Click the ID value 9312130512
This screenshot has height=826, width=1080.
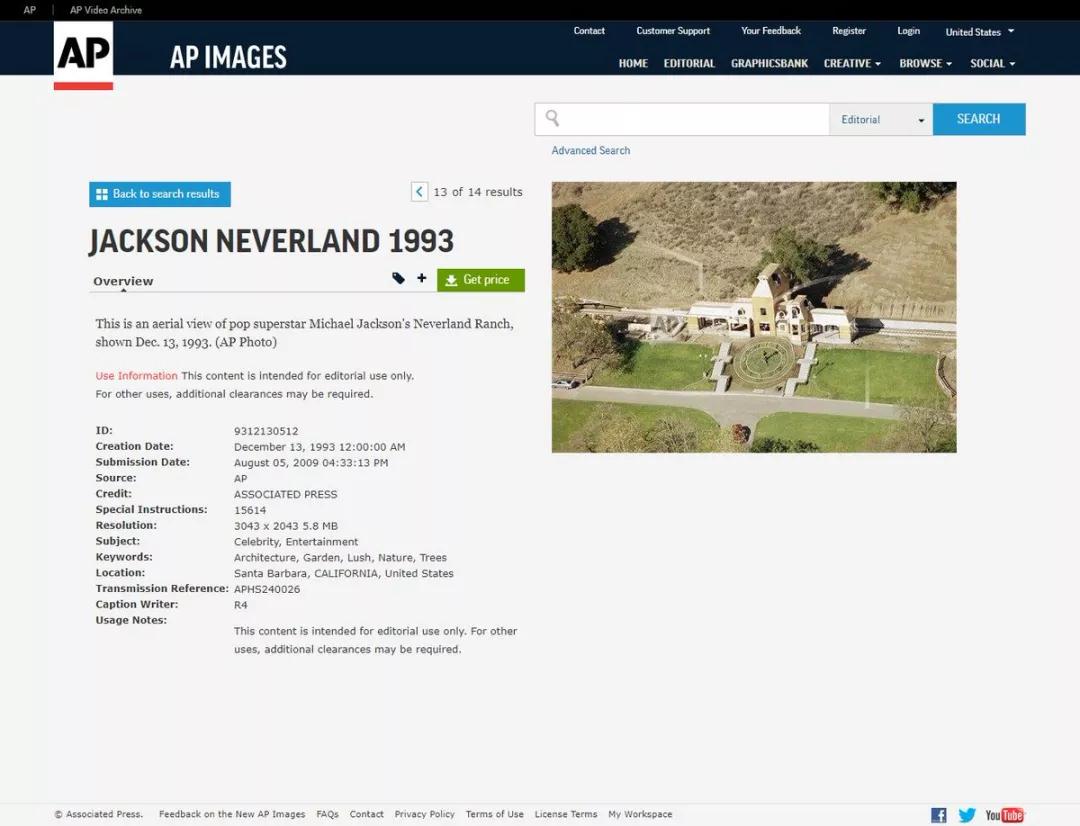coord(266,431)
